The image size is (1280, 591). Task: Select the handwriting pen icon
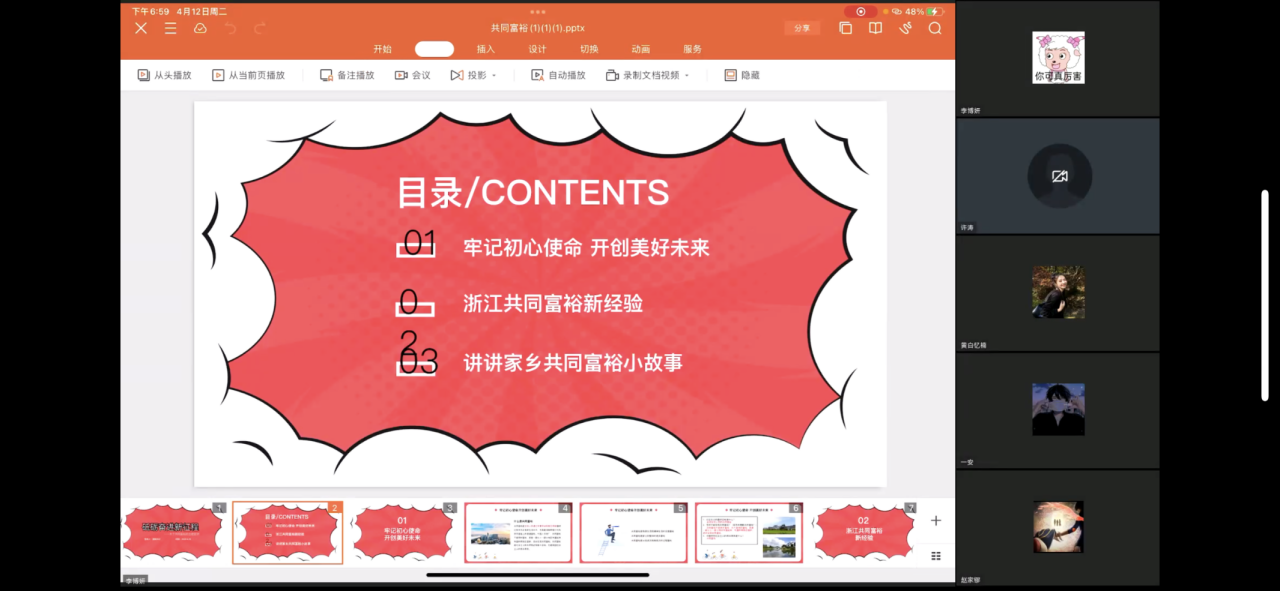pos(905,28)
